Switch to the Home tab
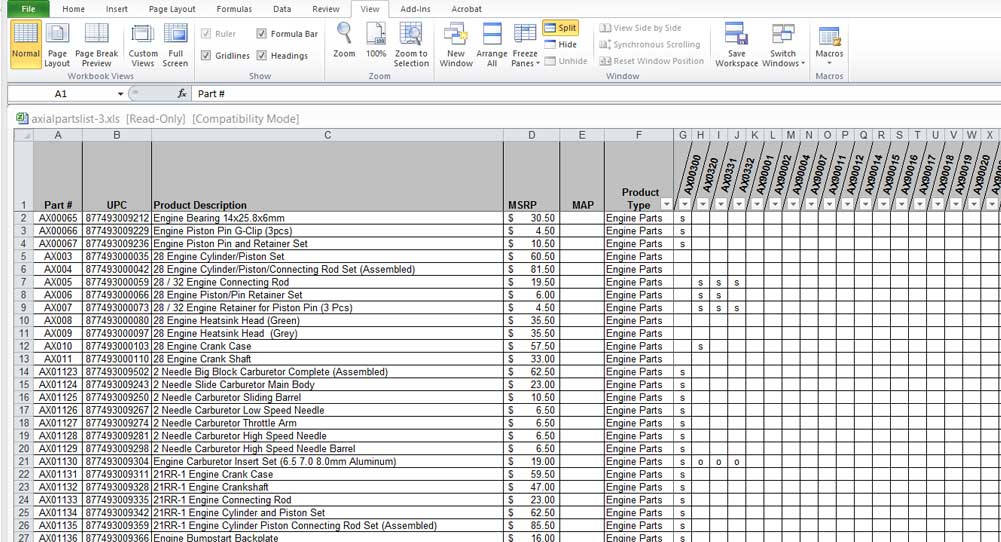Viewport: 1001px width, 542px height. point(73,9)
